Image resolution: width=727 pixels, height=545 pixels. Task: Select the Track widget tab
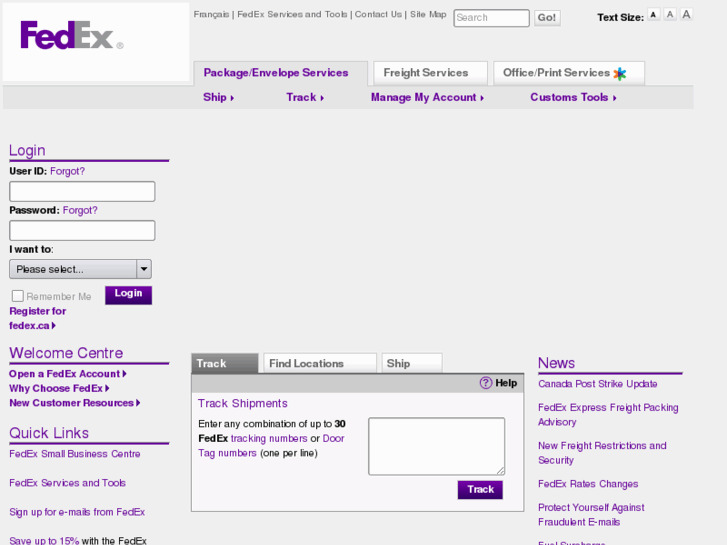tap(224, 363)
